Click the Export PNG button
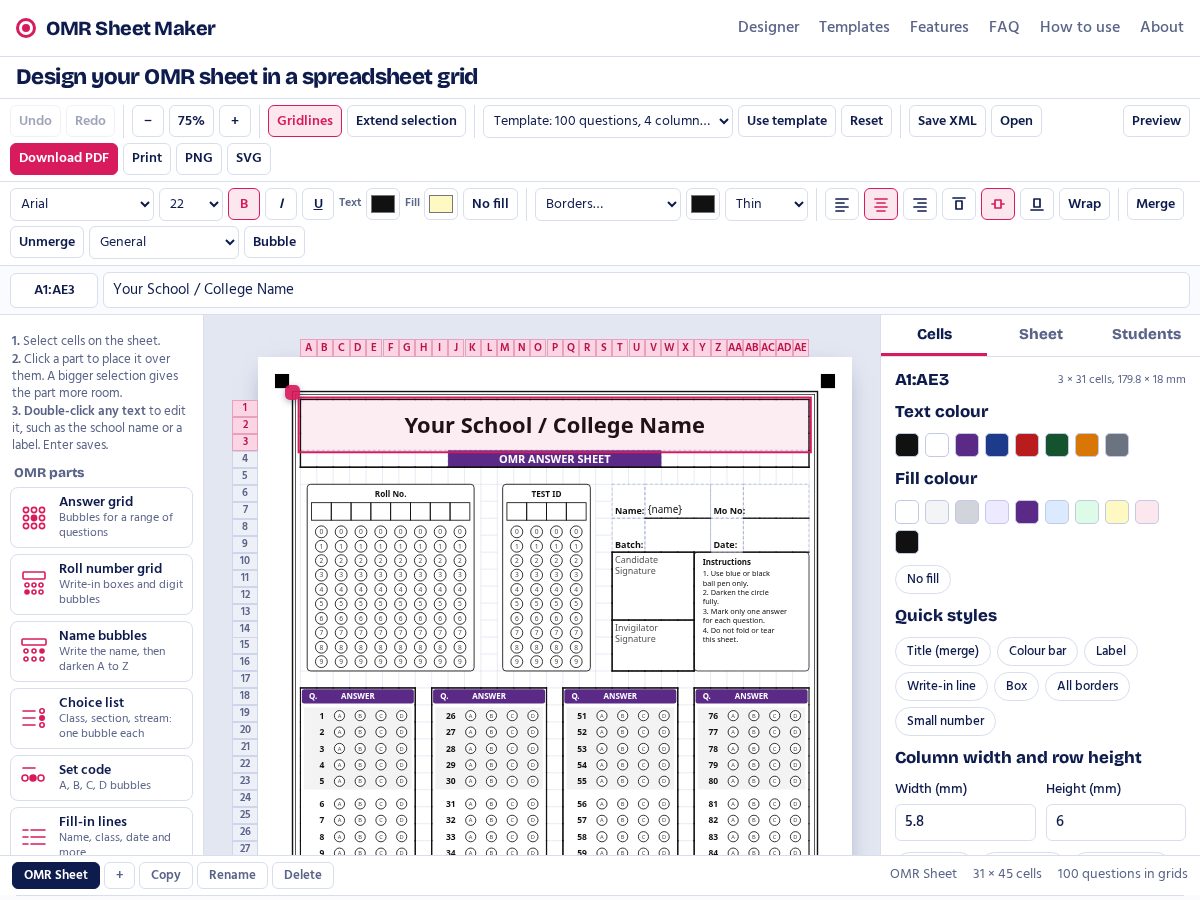 [x=199, y=158]
